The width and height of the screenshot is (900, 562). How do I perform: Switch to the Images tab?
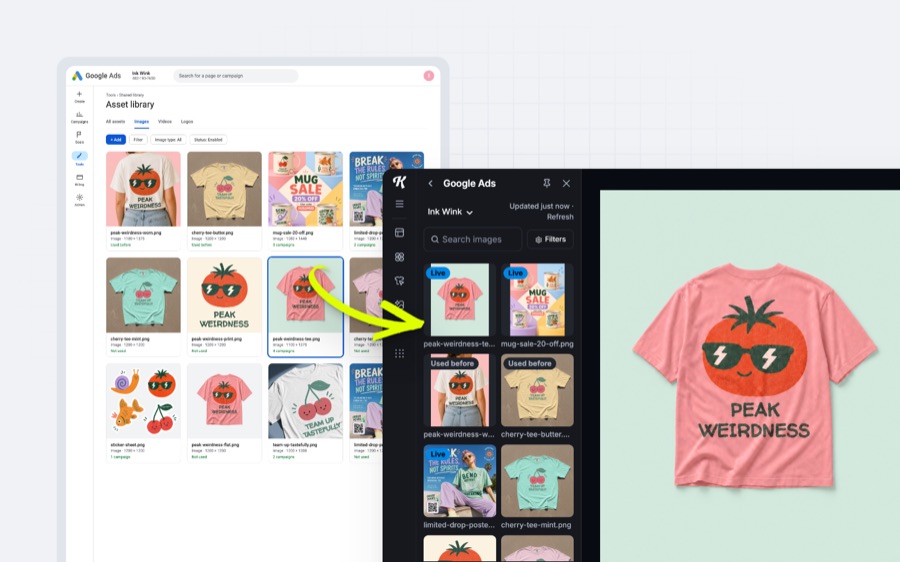[x=141, y=122]
